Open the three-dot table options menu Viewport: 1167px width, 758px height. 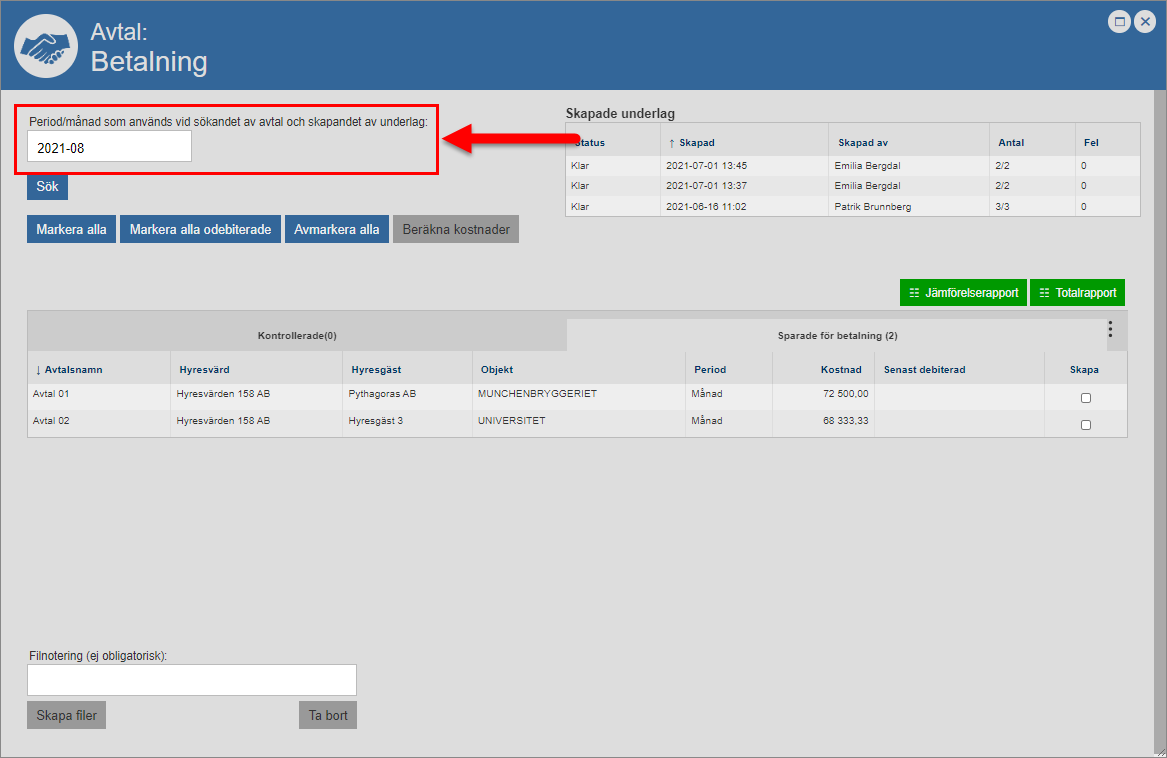1110,329
